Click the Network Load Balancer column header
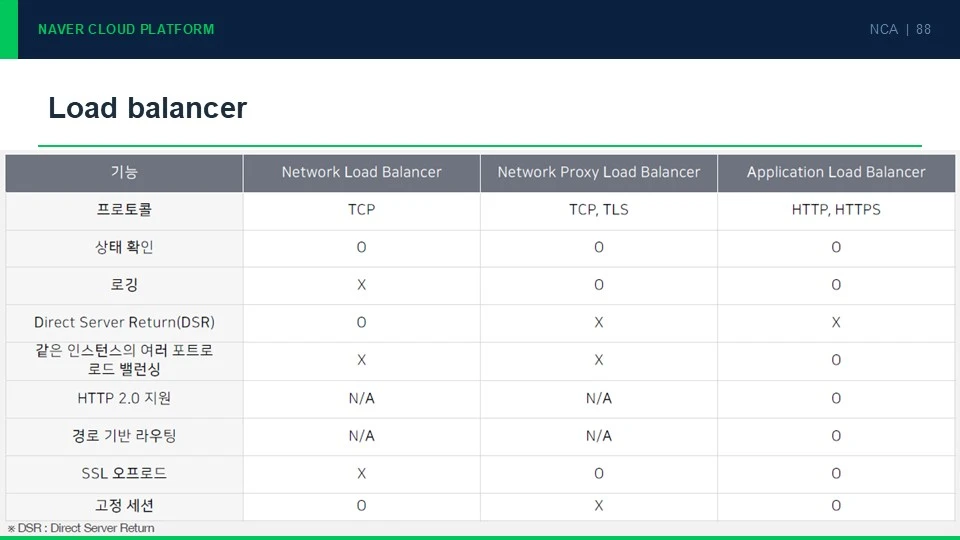This screenshot has width=960, height=540. [361, 172]
